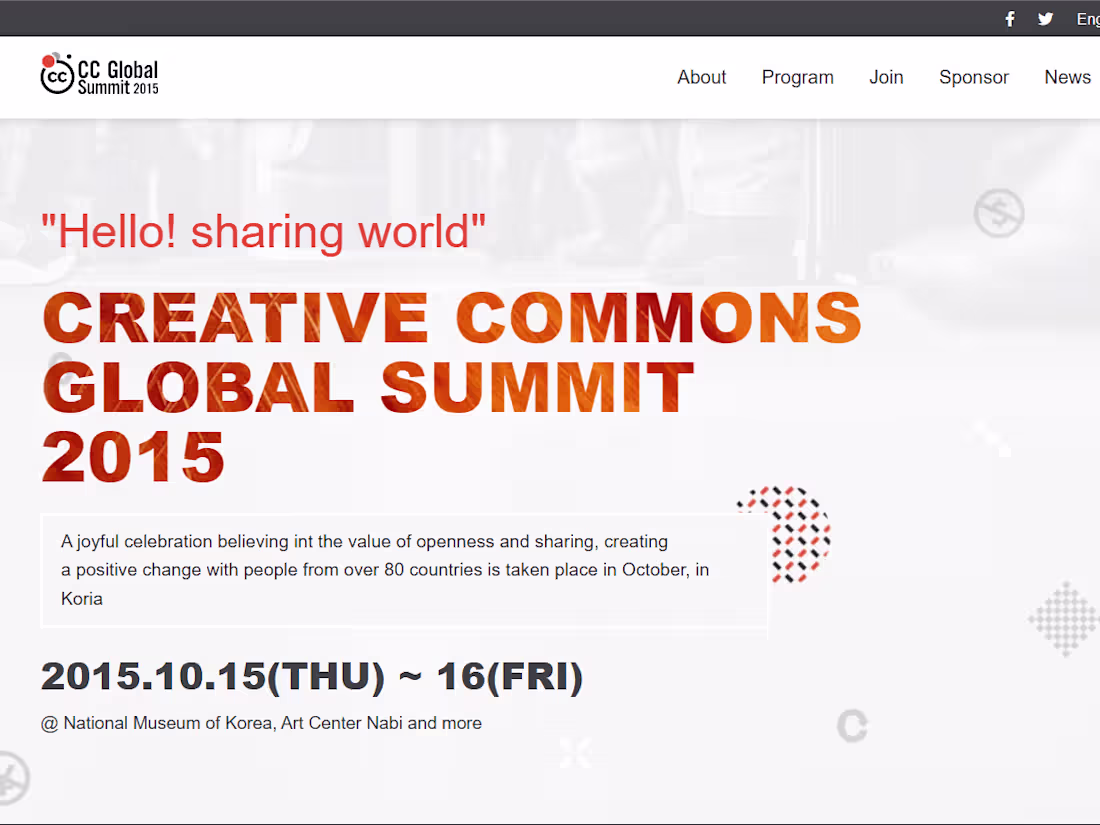Select the National Museum of Korea venue text
Screen dimensions: 1100x825
[x=262, y=723]
